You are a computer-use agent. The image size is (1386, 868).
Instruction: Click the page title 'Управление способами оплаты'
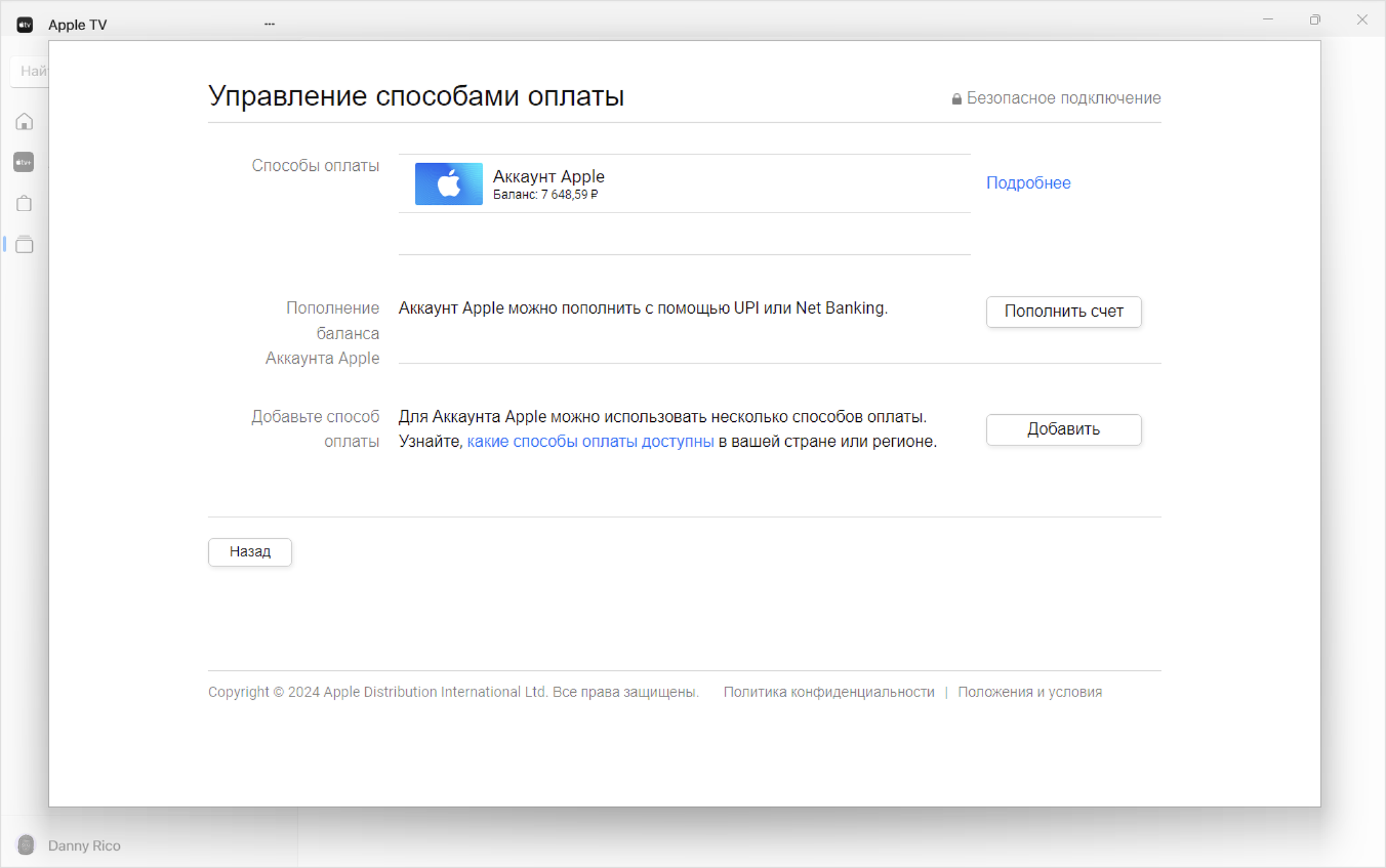[416, 96]
